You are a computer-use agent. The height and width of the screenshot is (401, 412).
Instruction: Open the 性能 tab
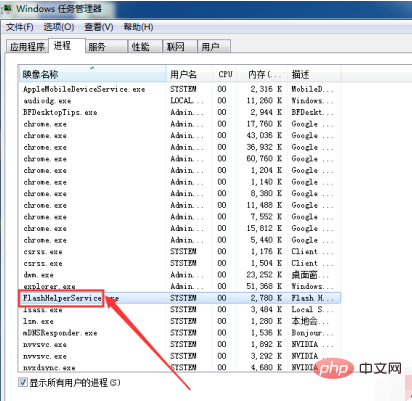(145, 47)
